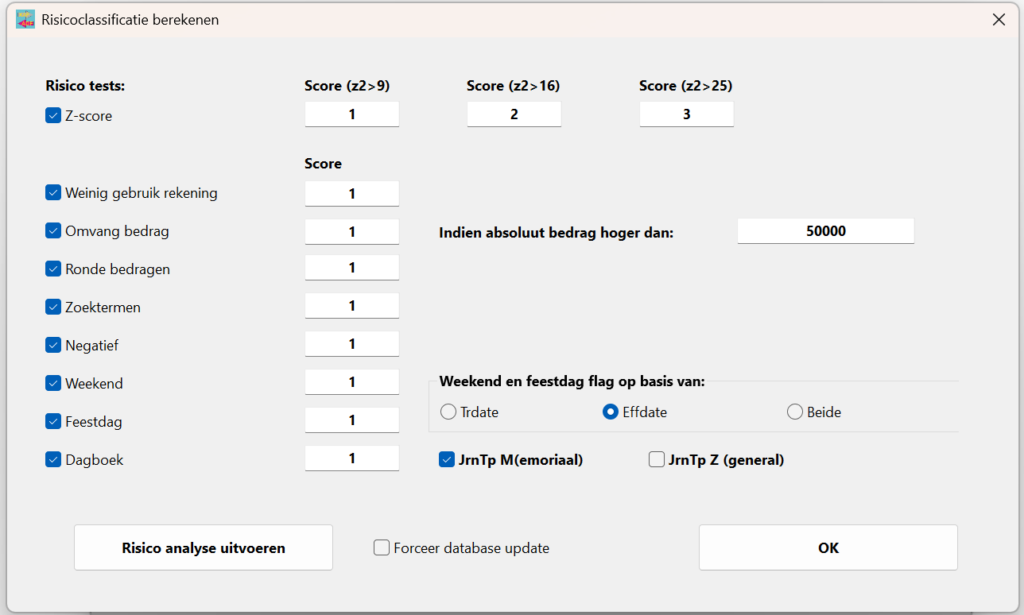1024x615 pixels.
Task: Click the app icon in title bar
Action: pyautogui.click(x=25, y=19)
